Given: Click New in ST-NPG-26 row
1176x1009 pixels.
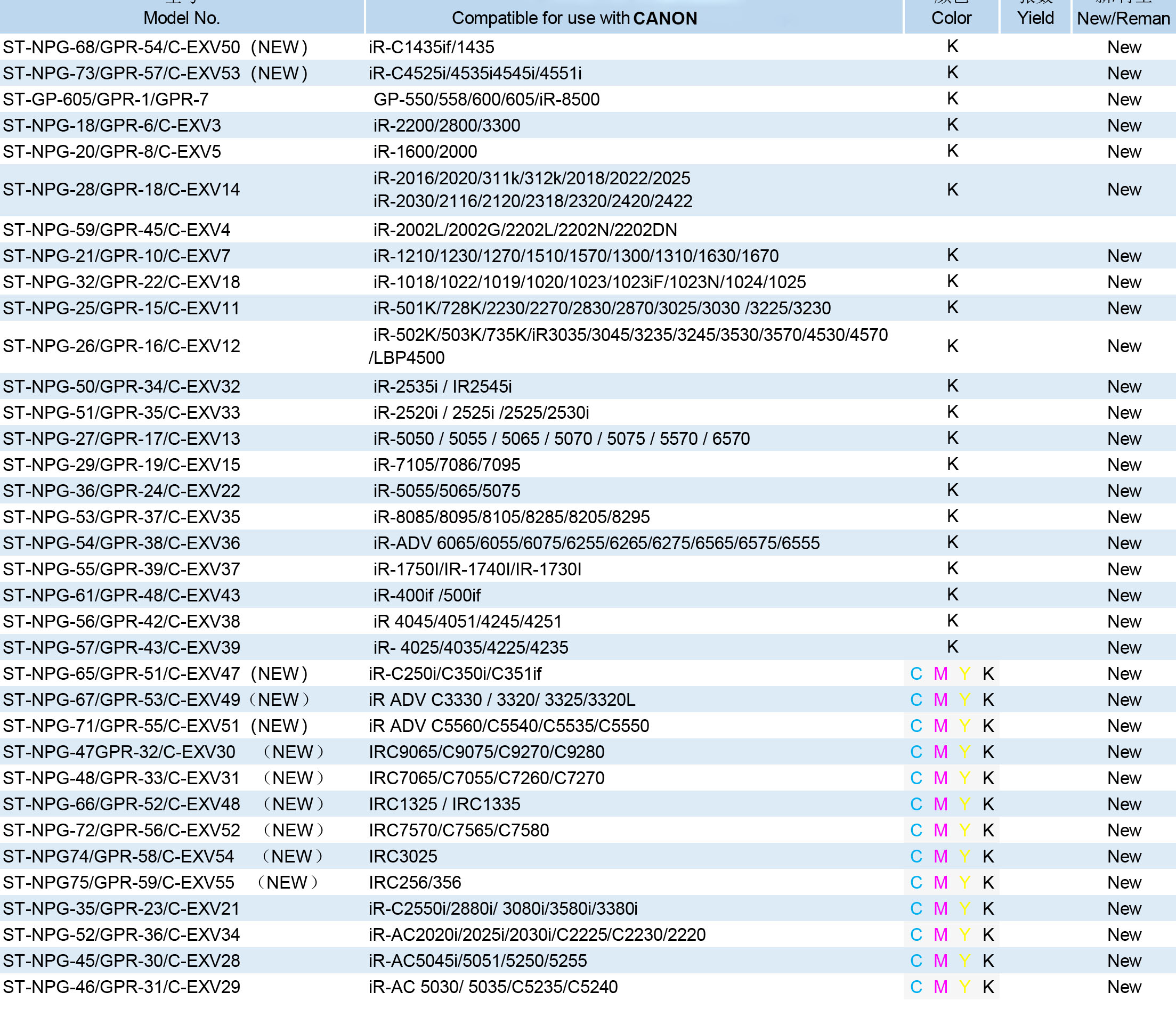Looking at the screenshot, I should click(1124, 346).
